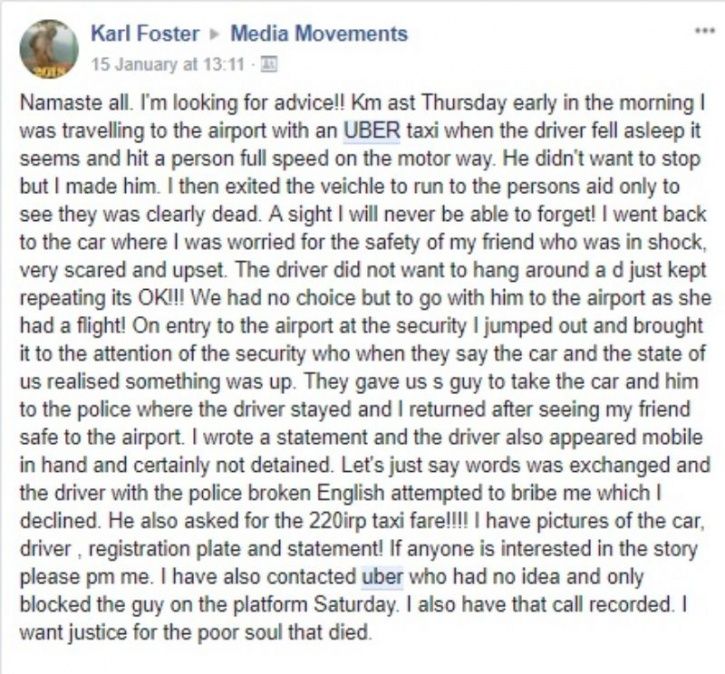Screen dimensions: 725x674
Task: Click the phrase 'registration plate' in the post
Action: point(164,549)
